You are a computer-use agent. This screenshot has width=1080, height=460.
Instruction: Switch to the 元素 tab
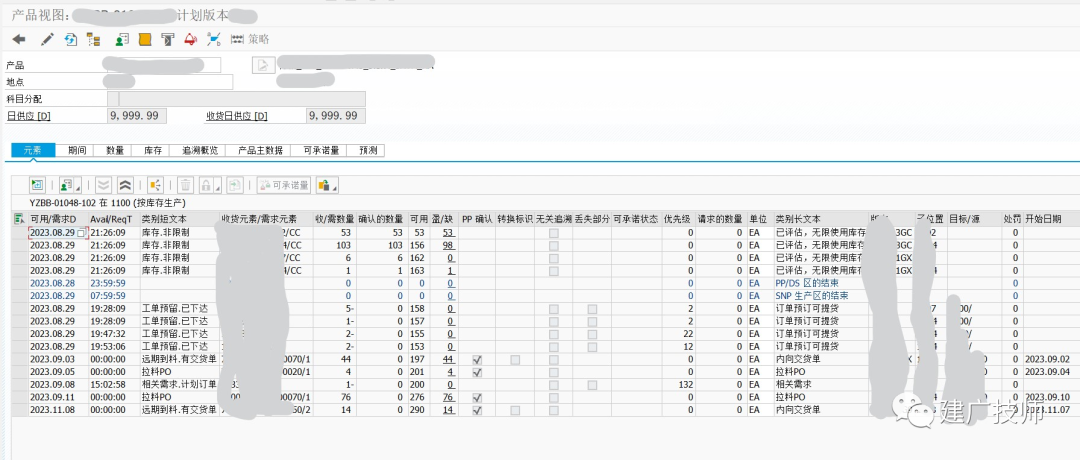[33, 150]
